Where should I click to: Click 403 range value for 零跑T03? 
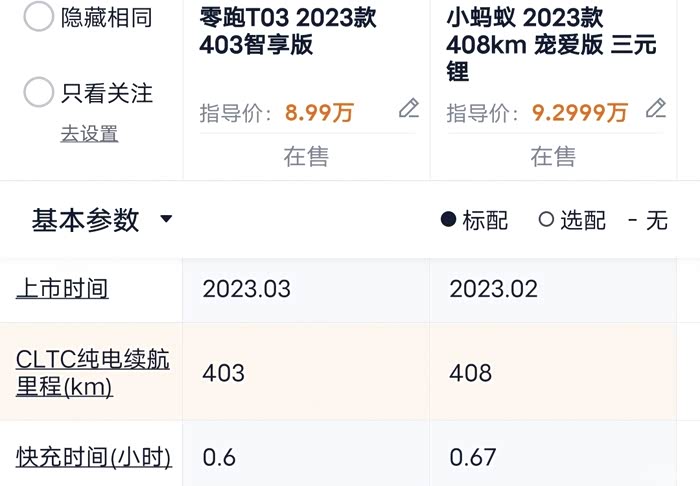tap(224, 373)
